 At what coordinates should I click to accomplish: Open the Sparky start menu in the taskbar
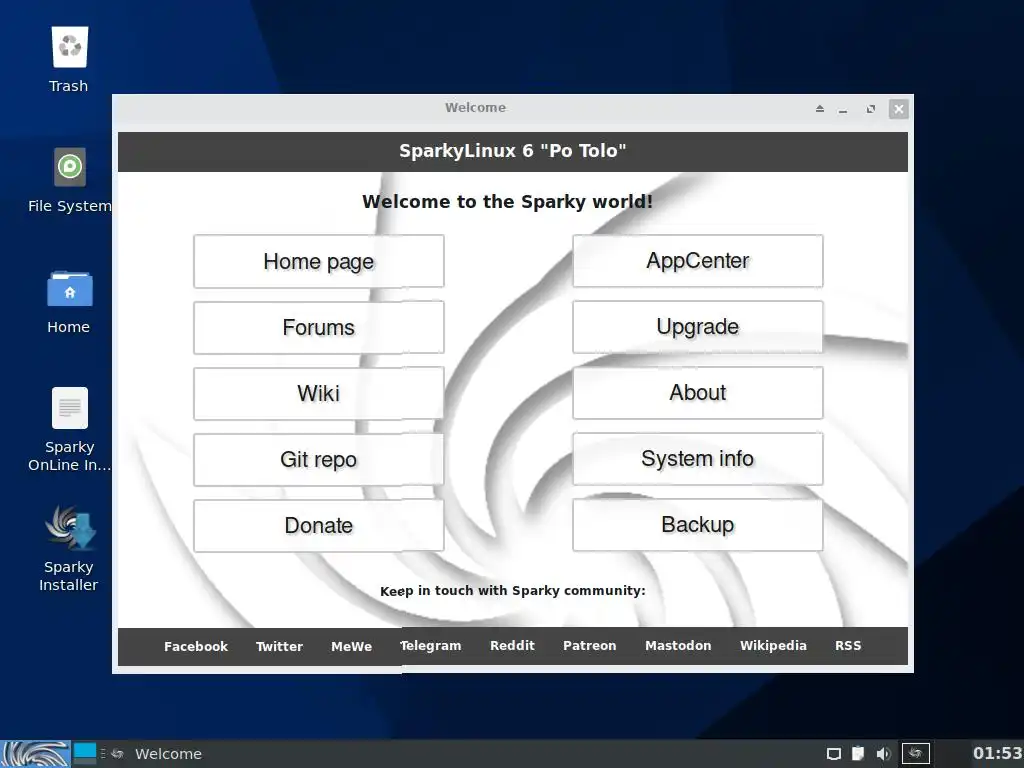point(35,754)
